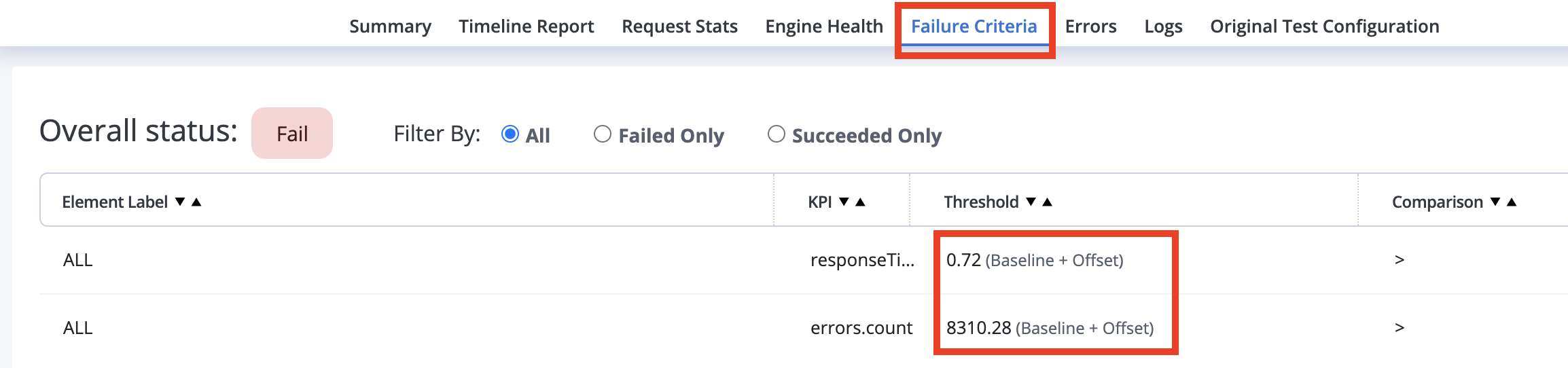Sort Element Label column descending arrow
The height and width of the screenshot is (368, 1568).
(x=180, y=202)
